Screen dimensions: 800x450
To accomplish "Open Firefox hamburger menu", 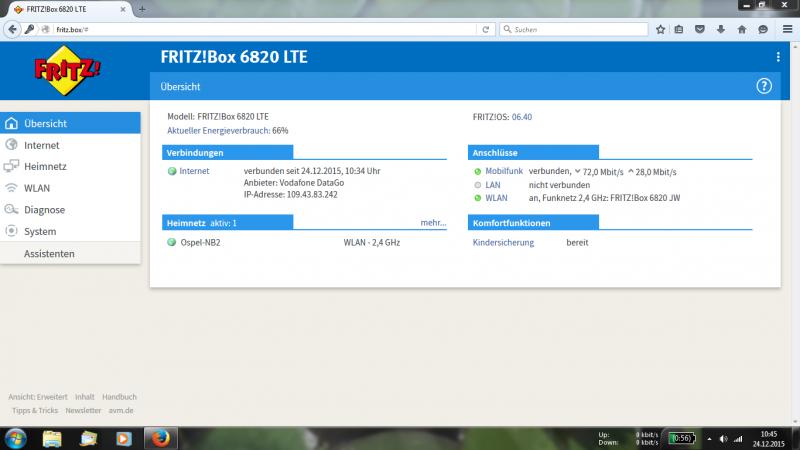I will point(787,30).
